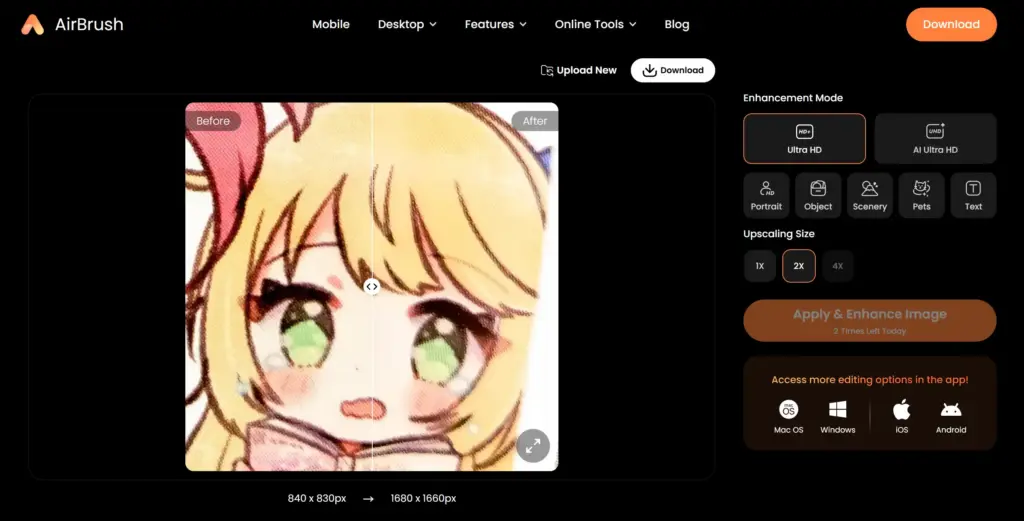Choose the Object enhancement option

[818, 195]
